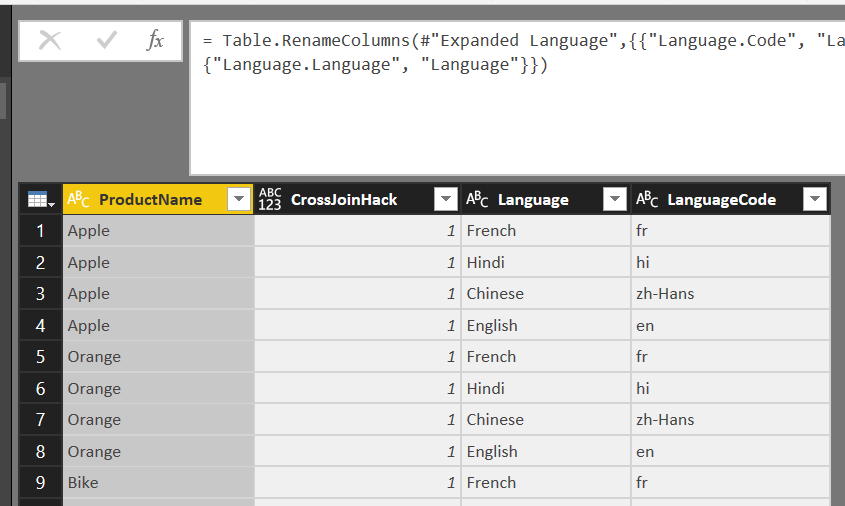The height and width of the screenshot is (506, 845).
Task: Click French cell in row 1
Action: (546, 231)
